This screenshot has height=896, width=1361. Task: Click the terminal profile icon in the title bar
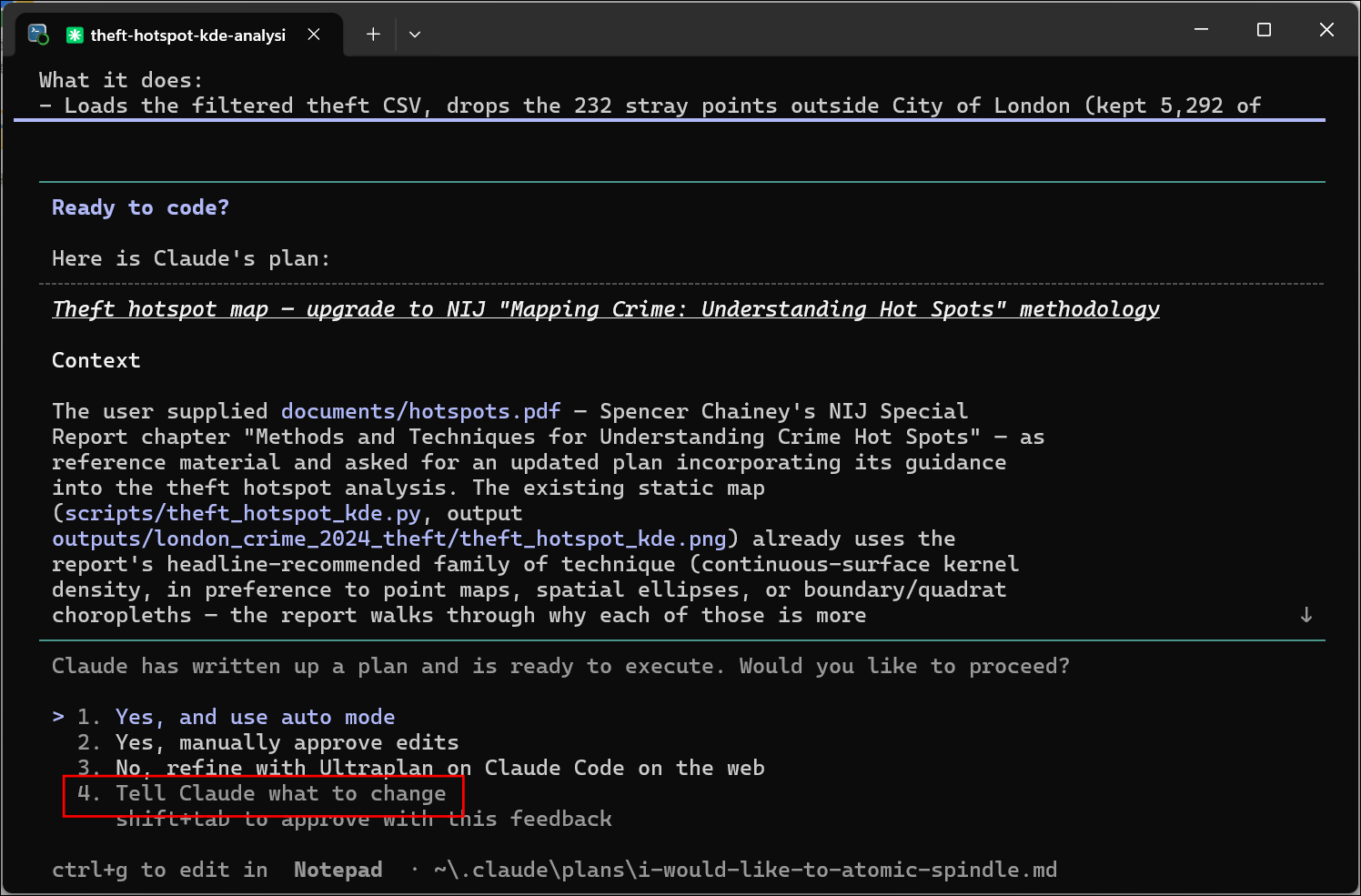pyautogui.click(x=38, y=35)
